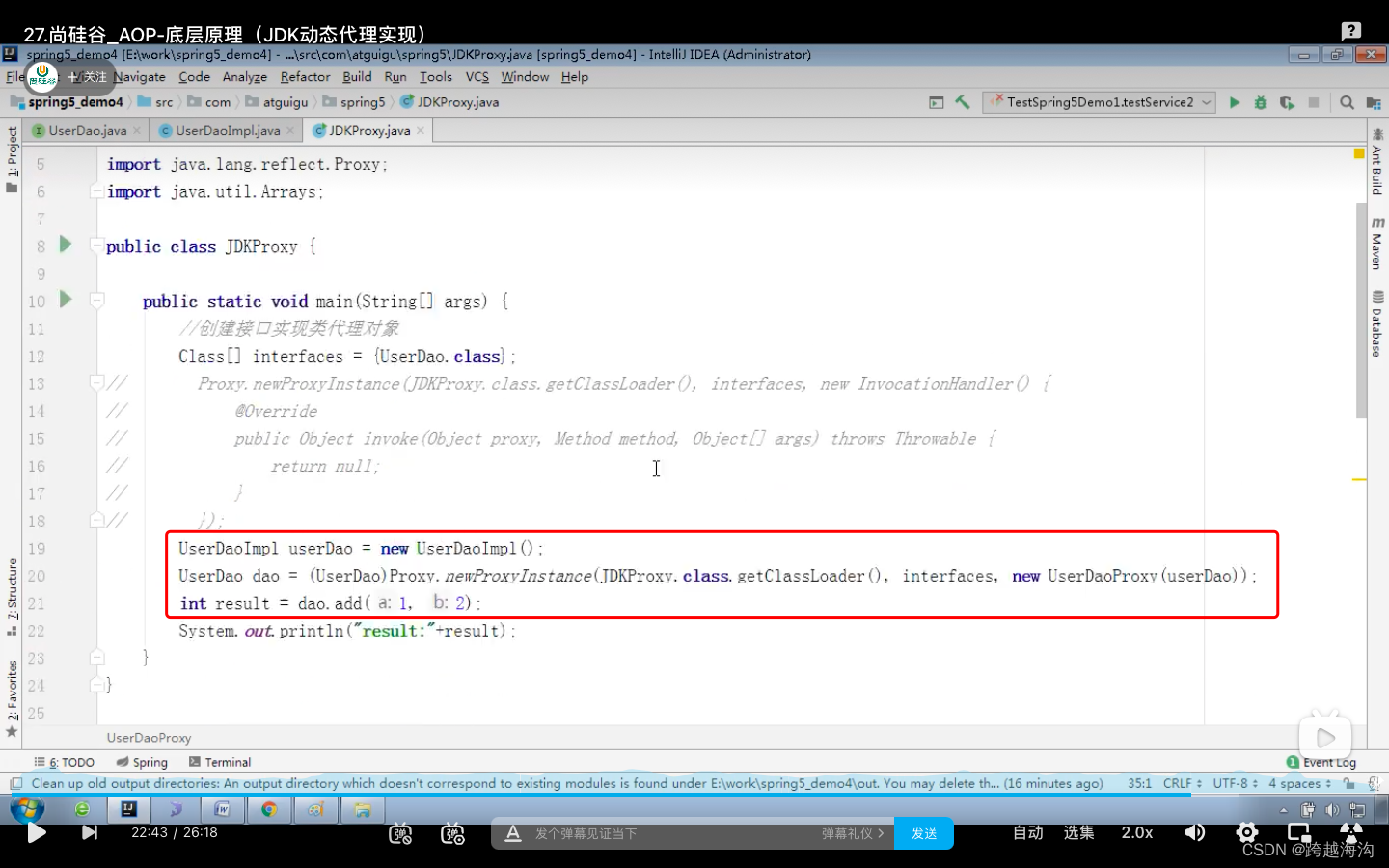Click the lock read-only status icon
The image size is (1389, 868).
point(1348,783)
